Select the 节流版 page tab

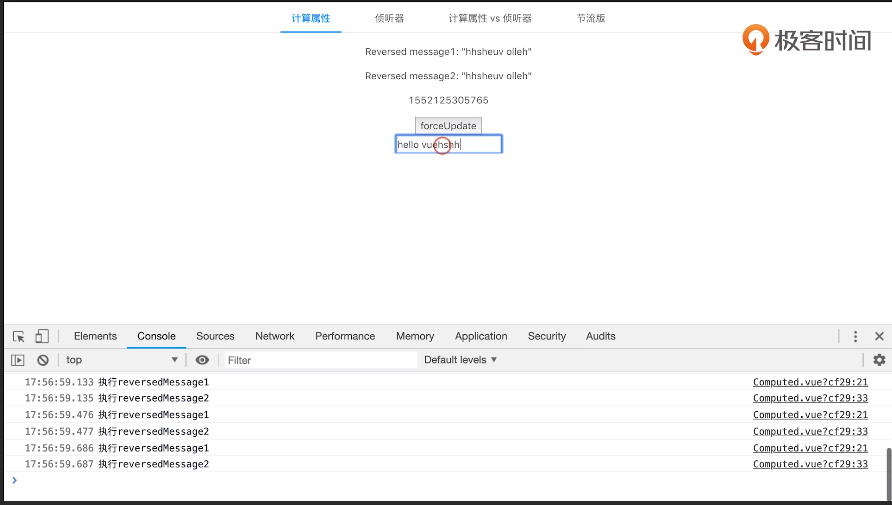(590, 18)
